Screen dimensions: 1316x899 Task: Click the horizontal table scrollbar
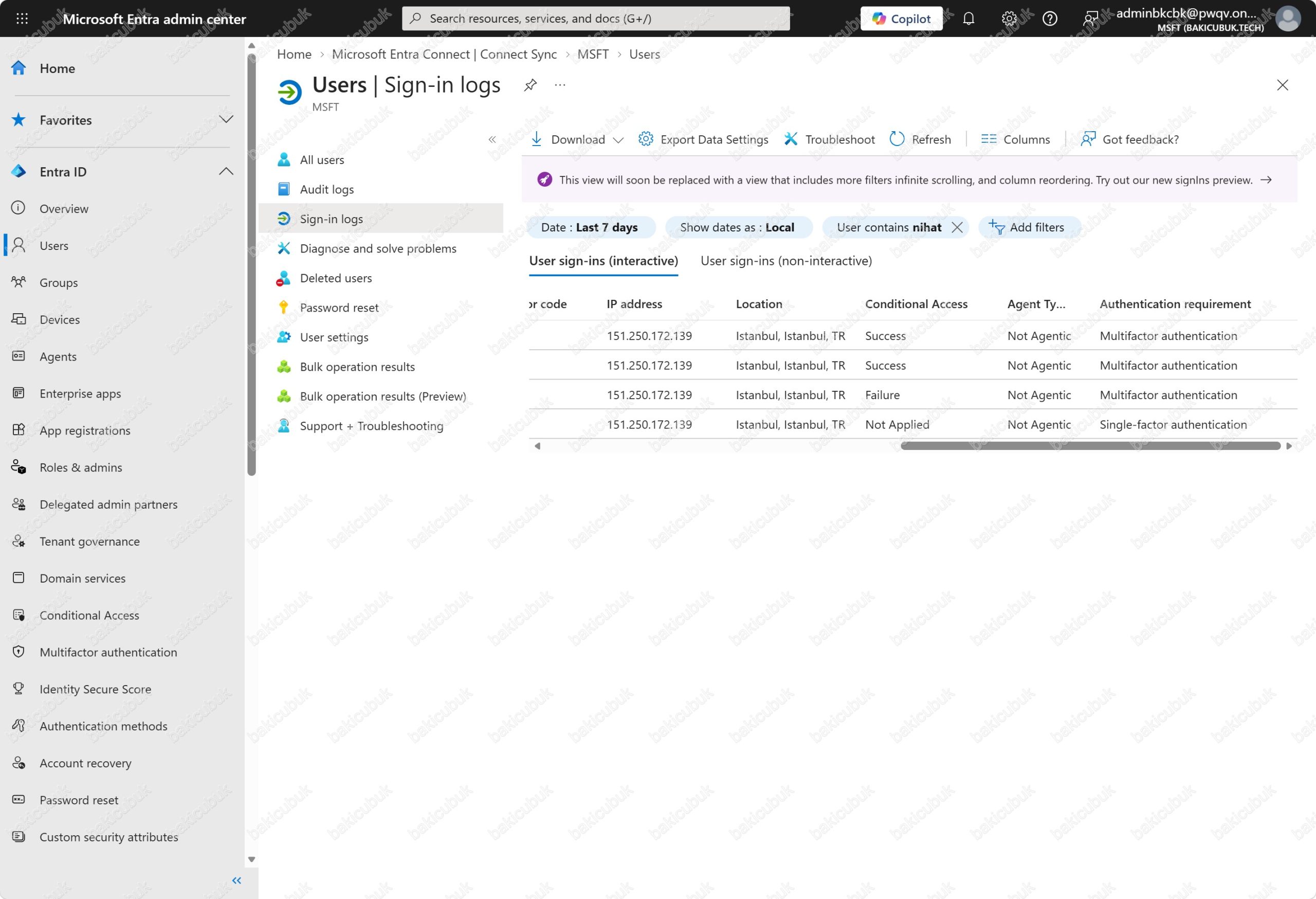coord(1090,446)
